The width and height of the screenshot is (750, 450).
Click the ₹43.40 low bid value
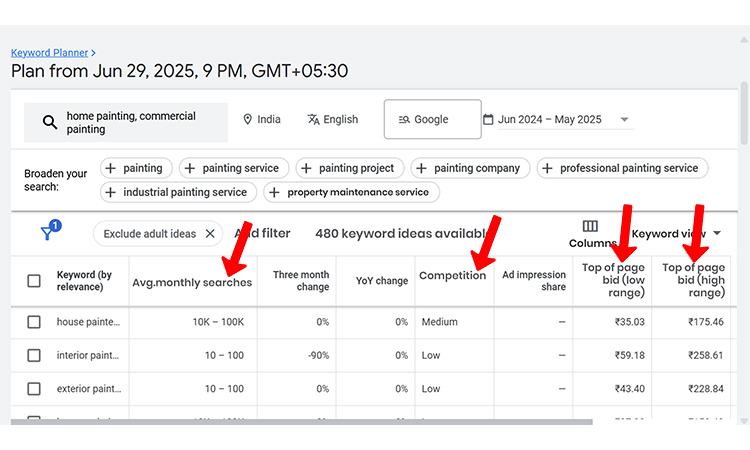[629, 389]
